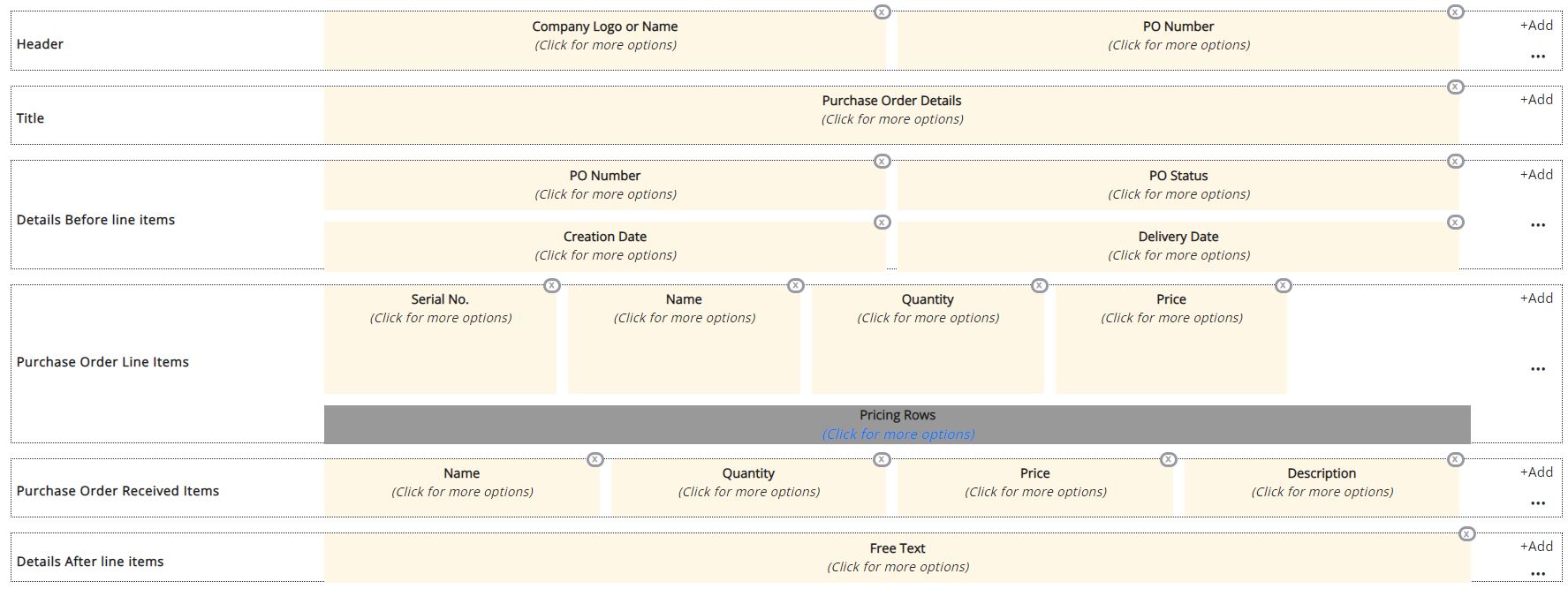Remove the Purchase Order Details title field
Screen dimensions: 1568x589
point(1455,87)
